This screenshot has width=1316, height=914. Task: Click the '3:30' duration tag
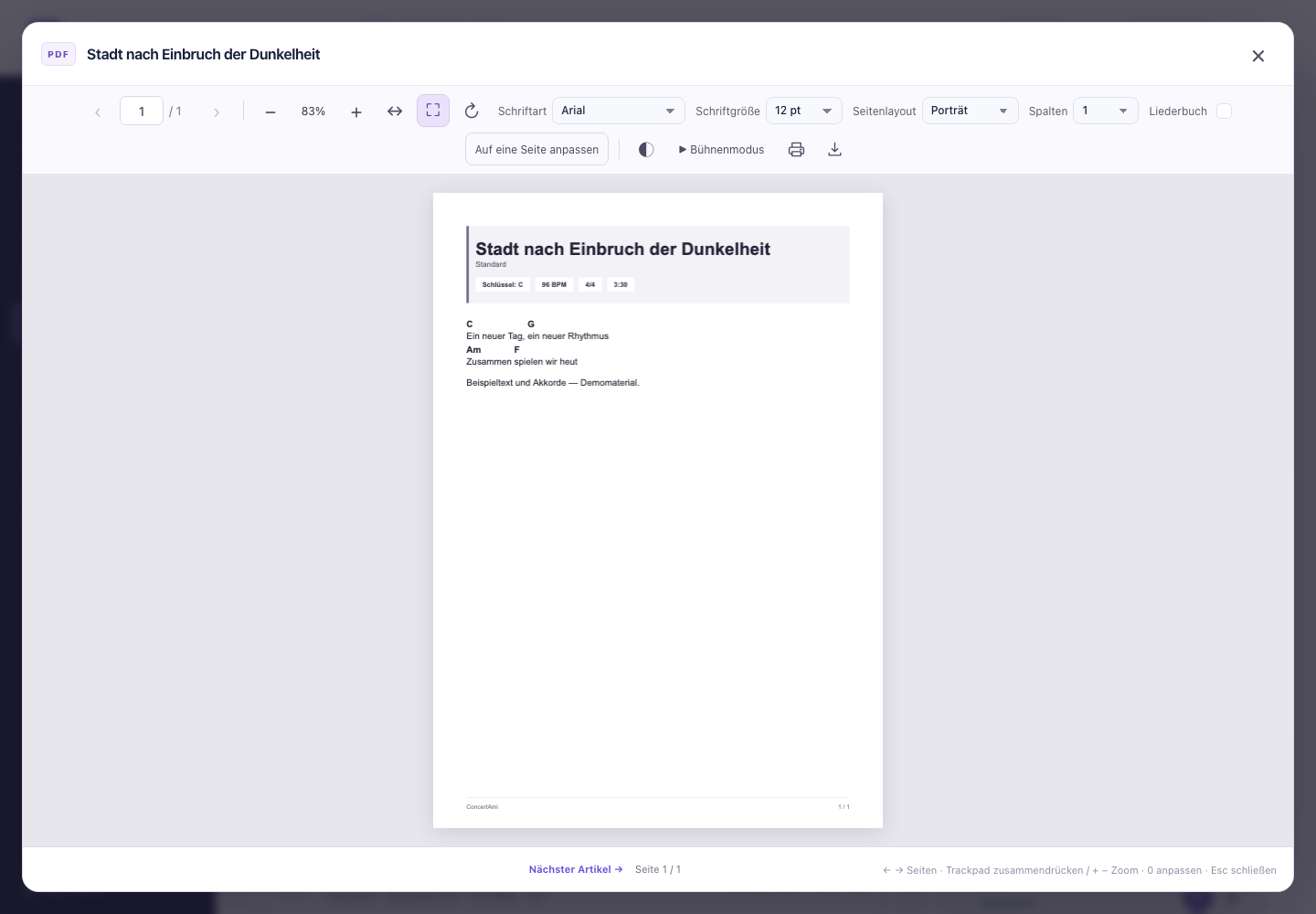coord(621,284)
